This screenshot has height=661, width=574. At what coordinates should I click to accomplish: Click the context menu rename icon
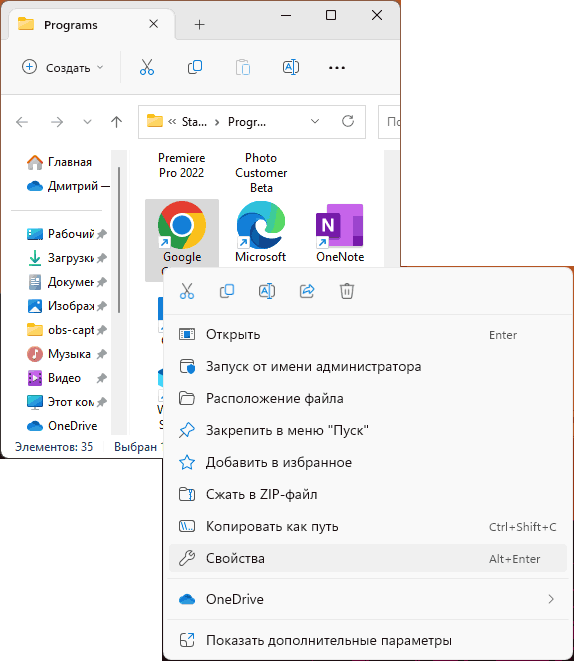pyautogui.click(x=267, y=291)
